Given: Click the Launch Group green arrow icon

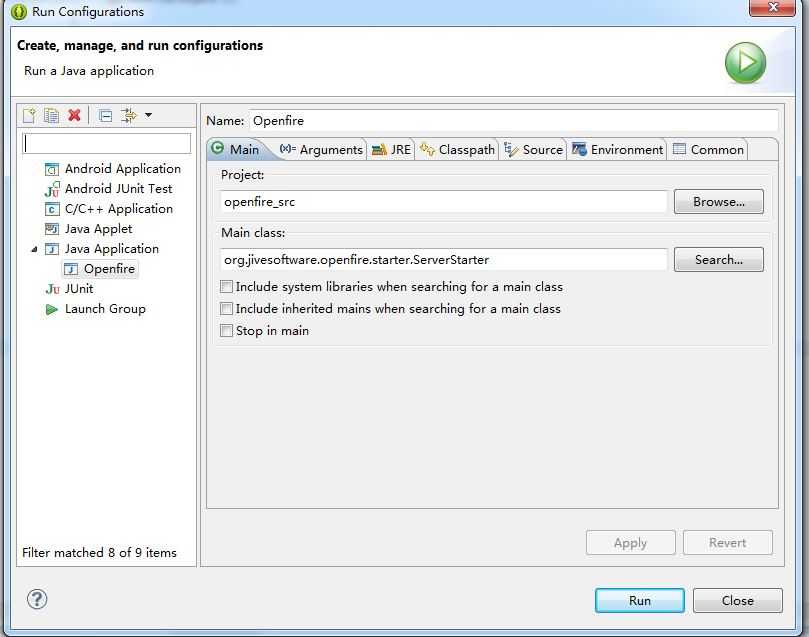Looking at the screenshot, I should point(52,309).
